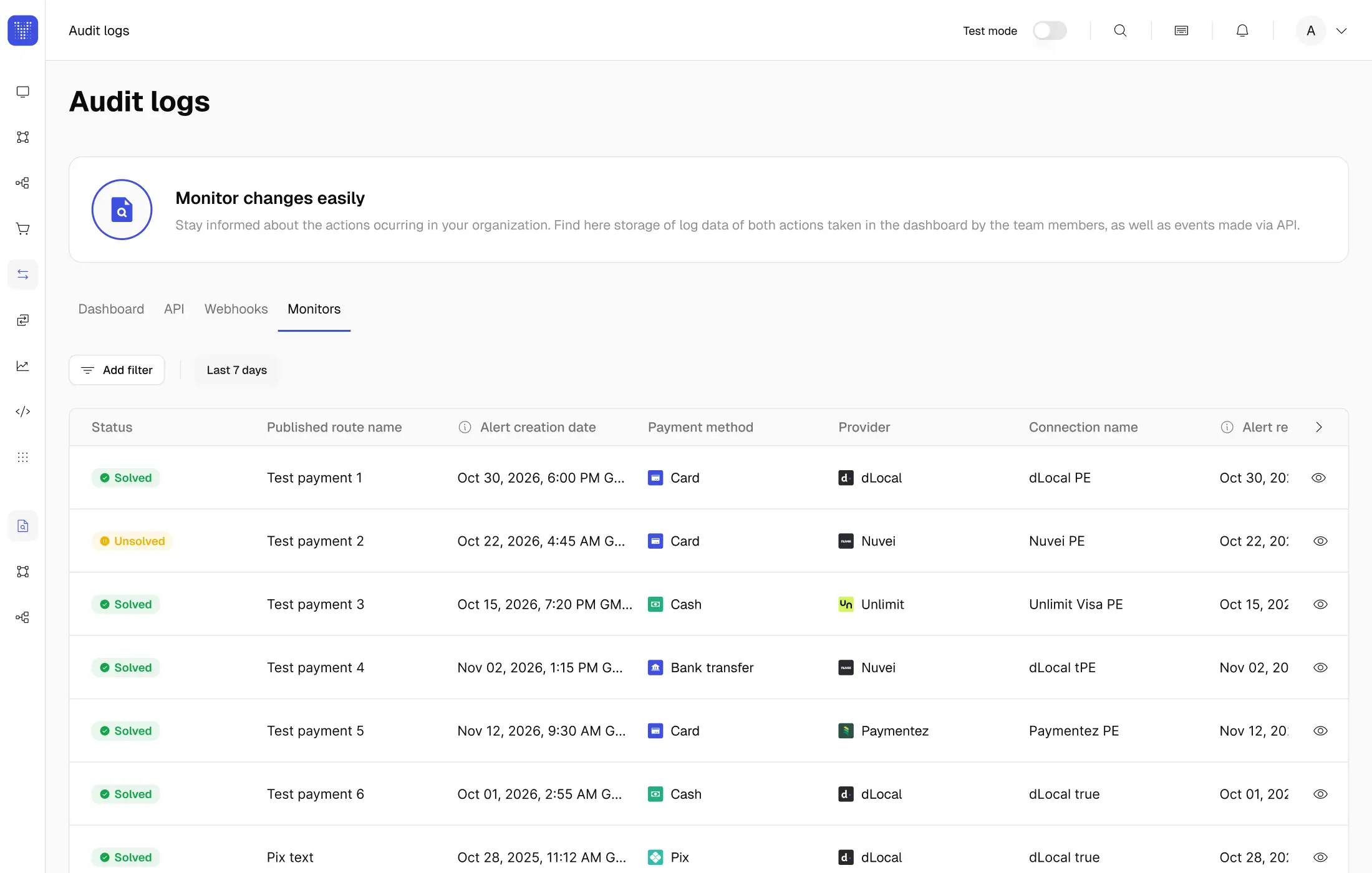Click the "Nuvei PE" connection name
This screenshot has width=1372, height=873.
[x=1057, y=541]
